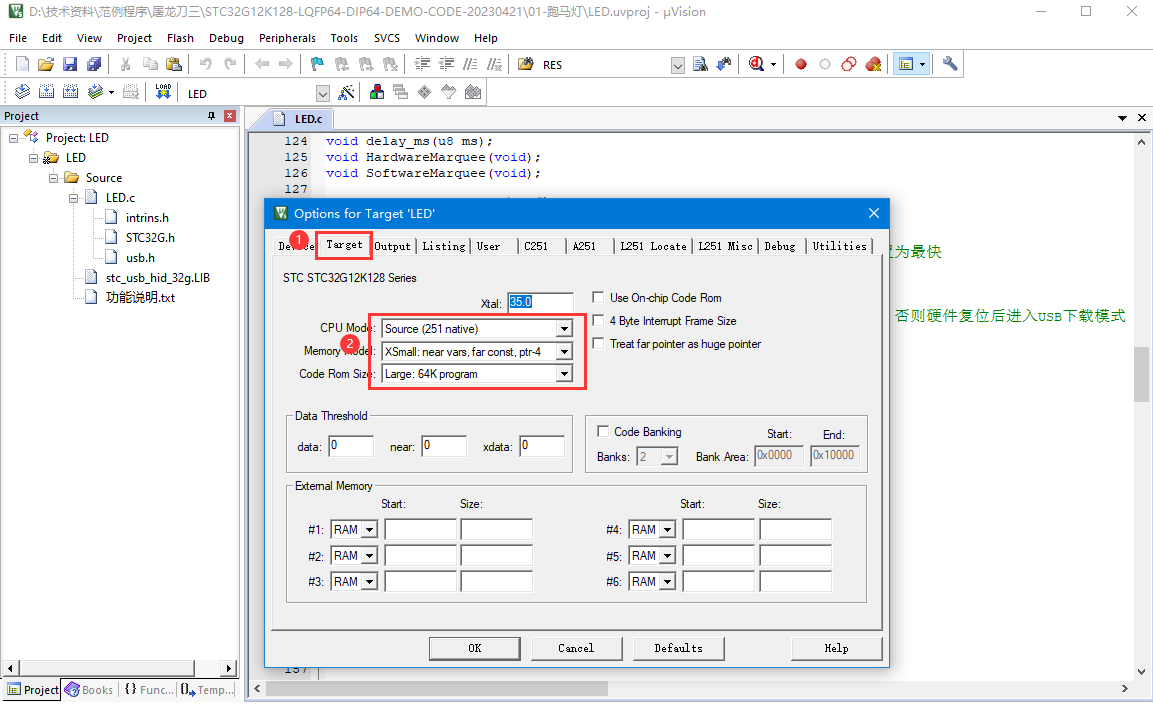The image size is (1153, 705).
Task: Open the #4 external memory type dropdown
Action: coord(667,529)
